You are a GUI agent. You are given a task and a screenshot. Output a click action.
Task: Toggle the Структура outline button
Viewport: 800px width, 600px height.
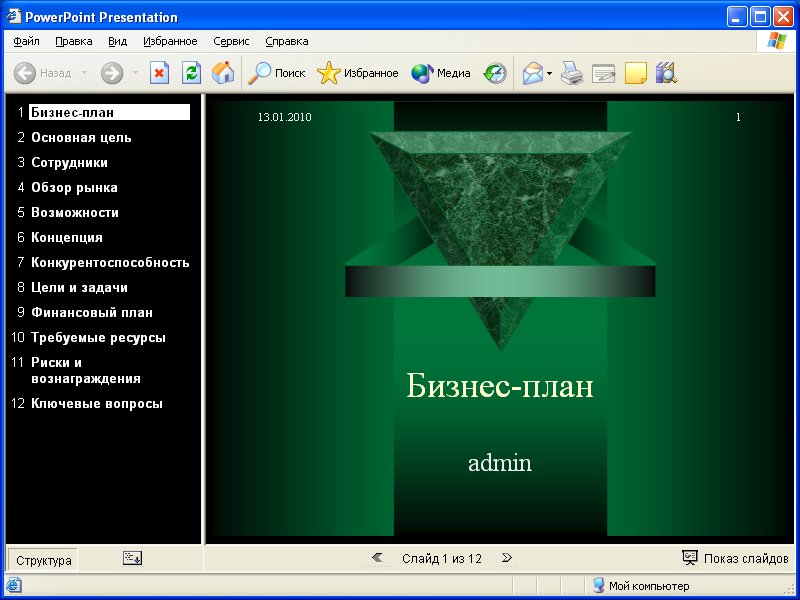[x=43, y=560]
